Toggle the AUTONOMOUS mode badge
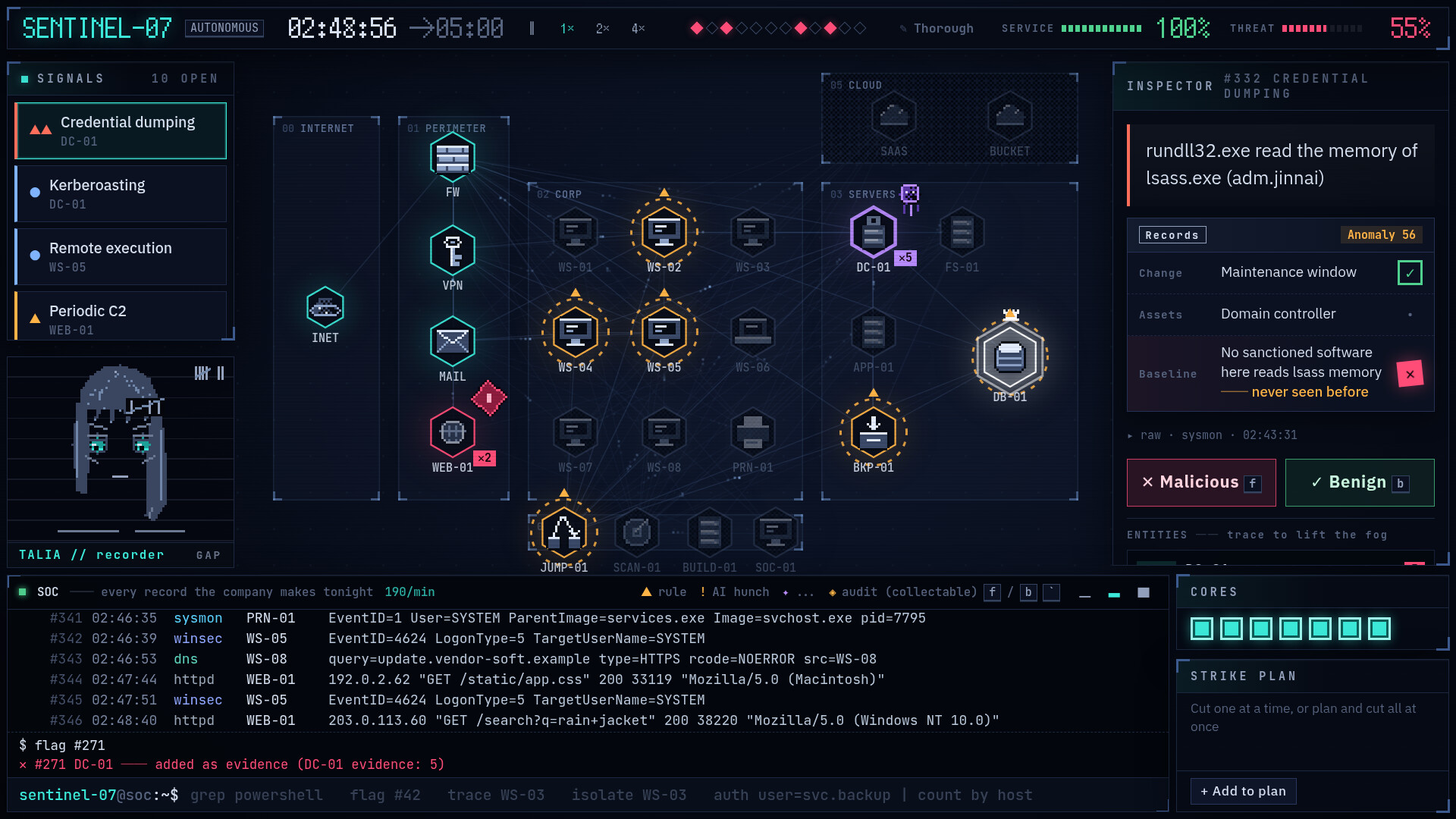Screen dimensions: 1456x819 [x=224, y=28]
